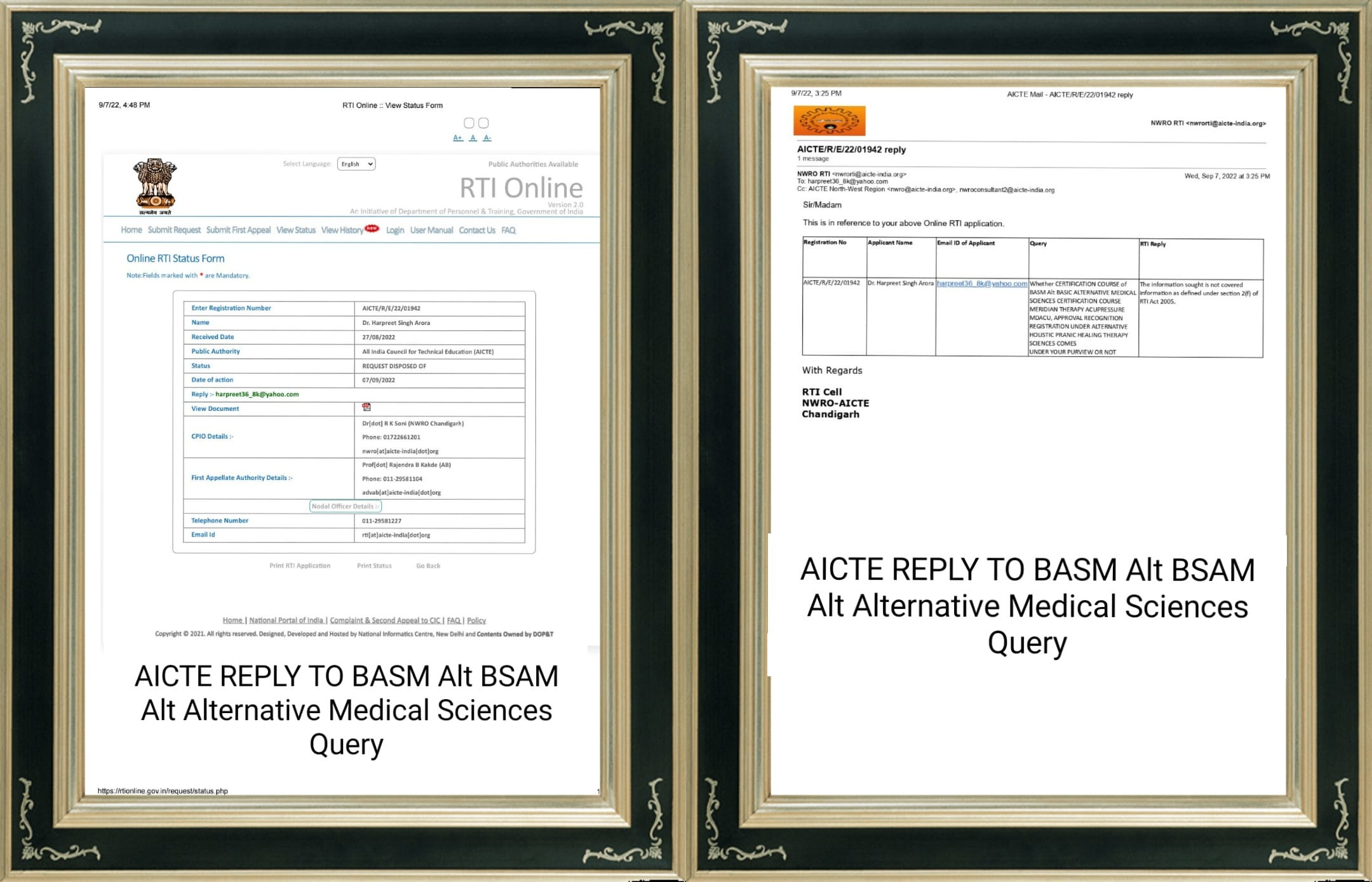The image size is (1372, 882).
Task: Open the PDF icon beside View Document
Action: pyautogui.click(x=367, y=407)
